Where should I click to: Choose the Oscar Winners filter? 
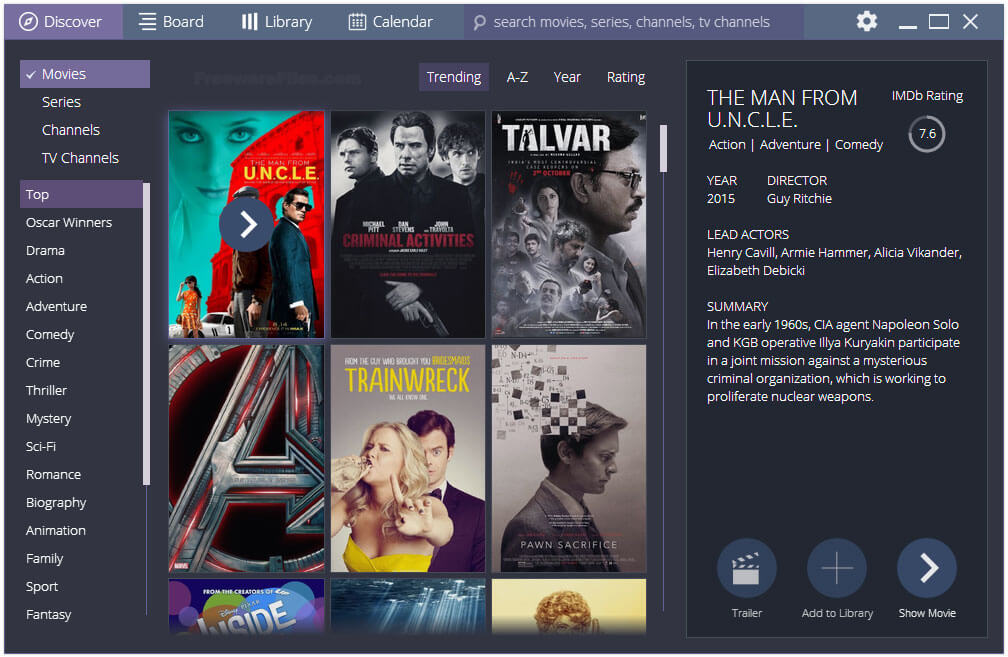coord(69,222)
